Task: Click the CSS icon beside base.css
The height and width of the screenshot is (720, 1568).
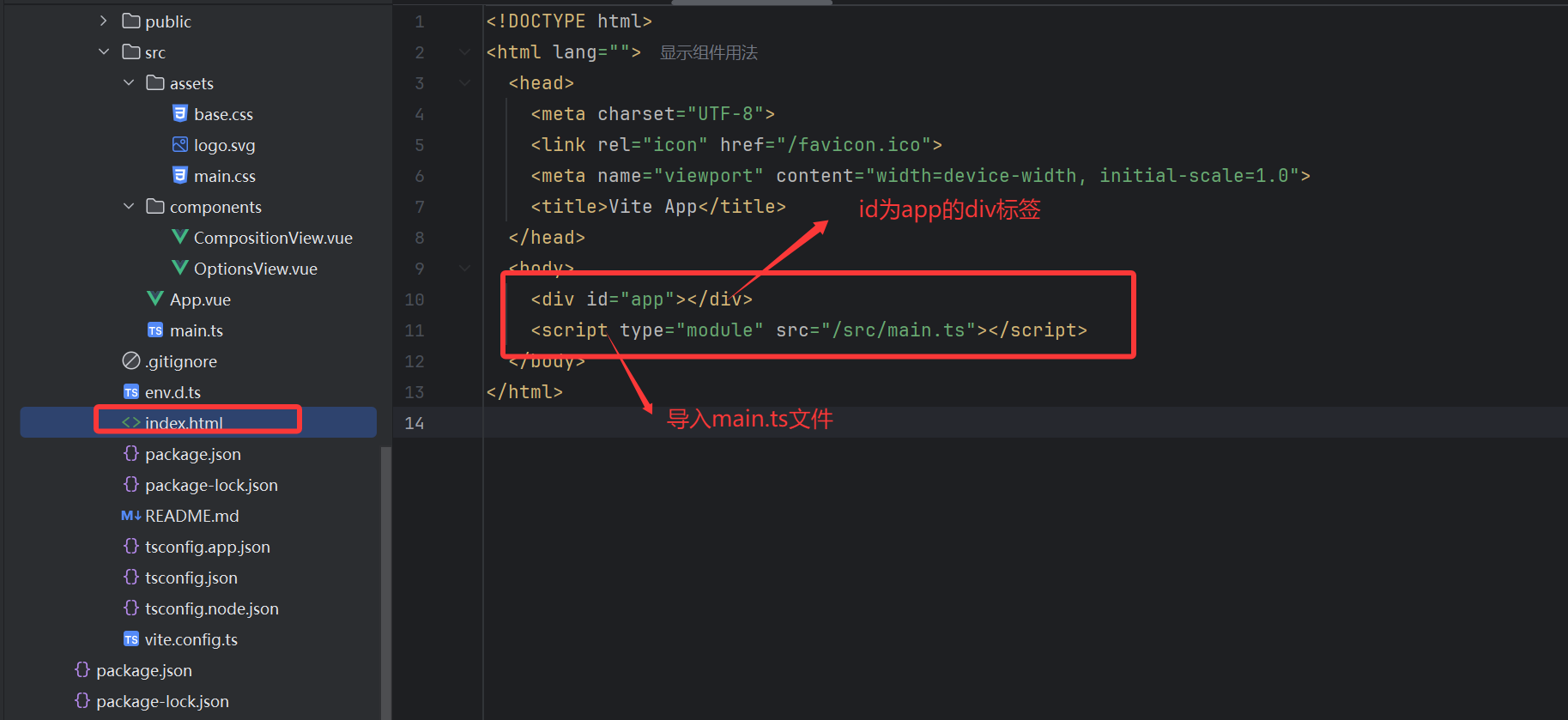Action: click(x=180, y=113)
